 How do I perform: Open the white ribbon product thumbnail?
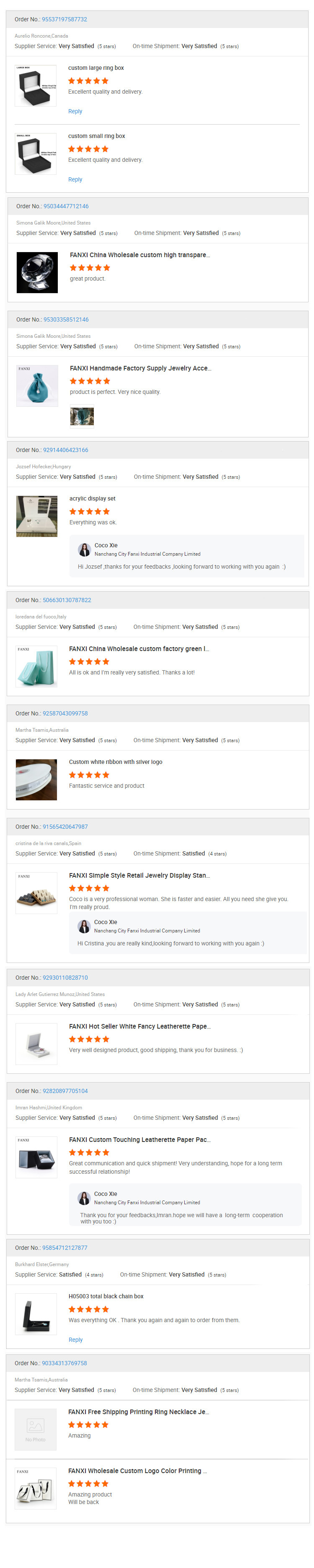tap(36, 780)
